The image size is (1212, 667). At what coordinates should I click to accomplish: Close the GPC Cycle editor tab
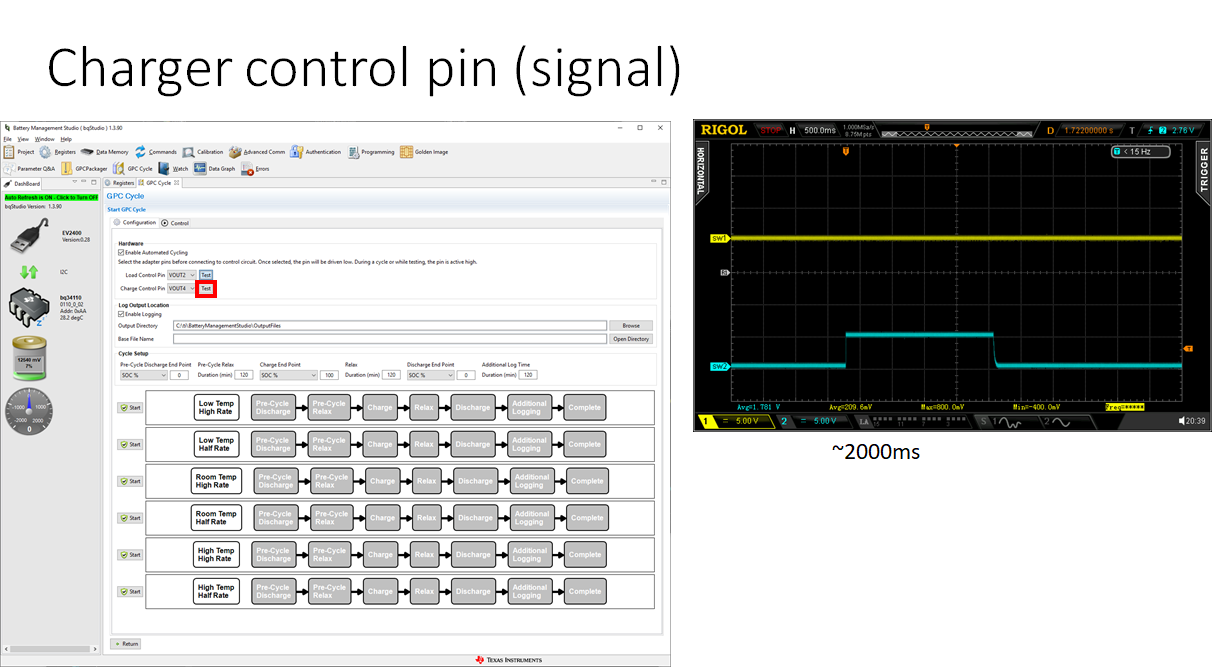pos(176,183)
